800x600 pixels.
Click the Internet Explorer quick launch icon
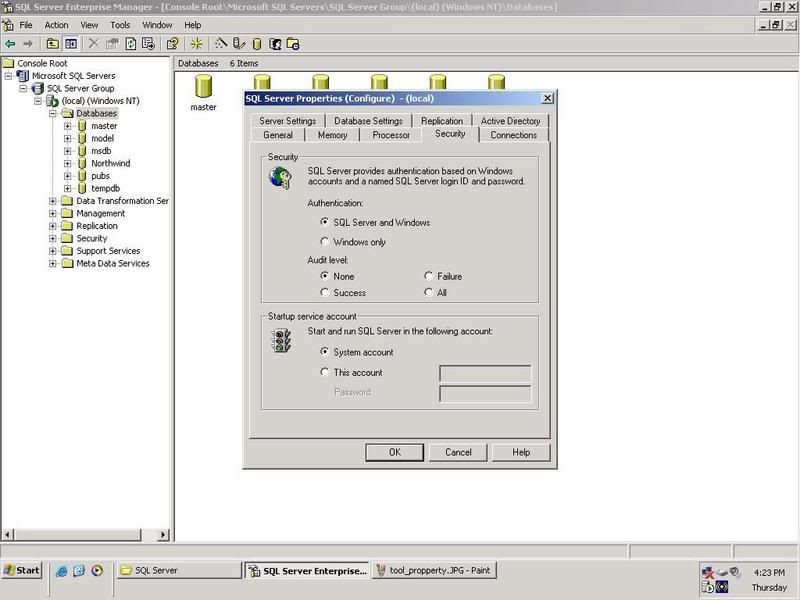coord(61,571)
